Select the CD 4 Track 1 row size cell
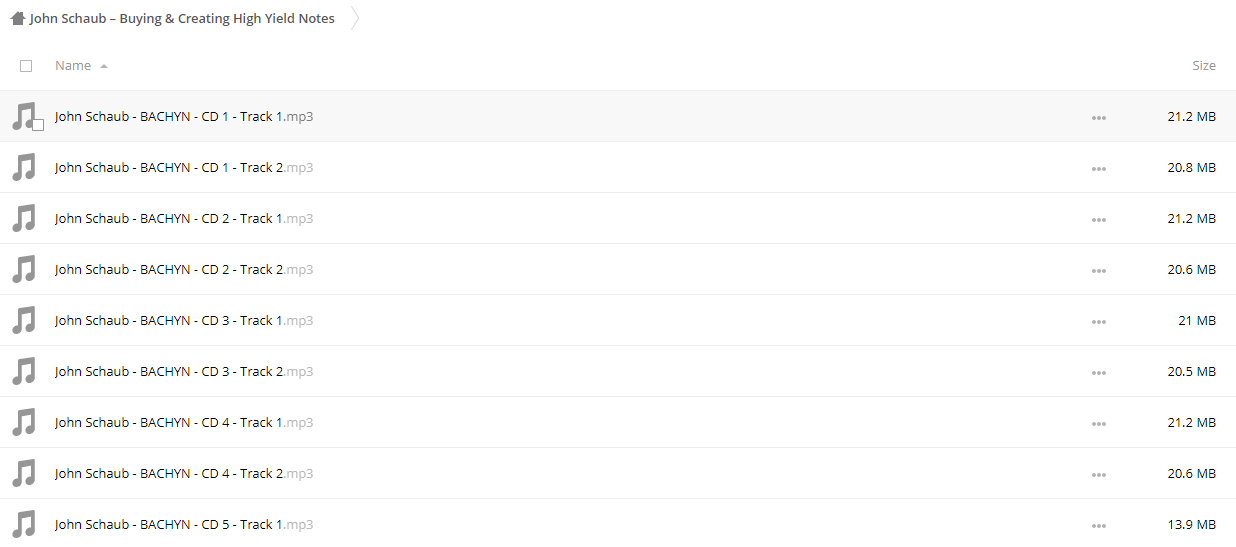Screen dimensions: 1236x547 point(1192,422)
